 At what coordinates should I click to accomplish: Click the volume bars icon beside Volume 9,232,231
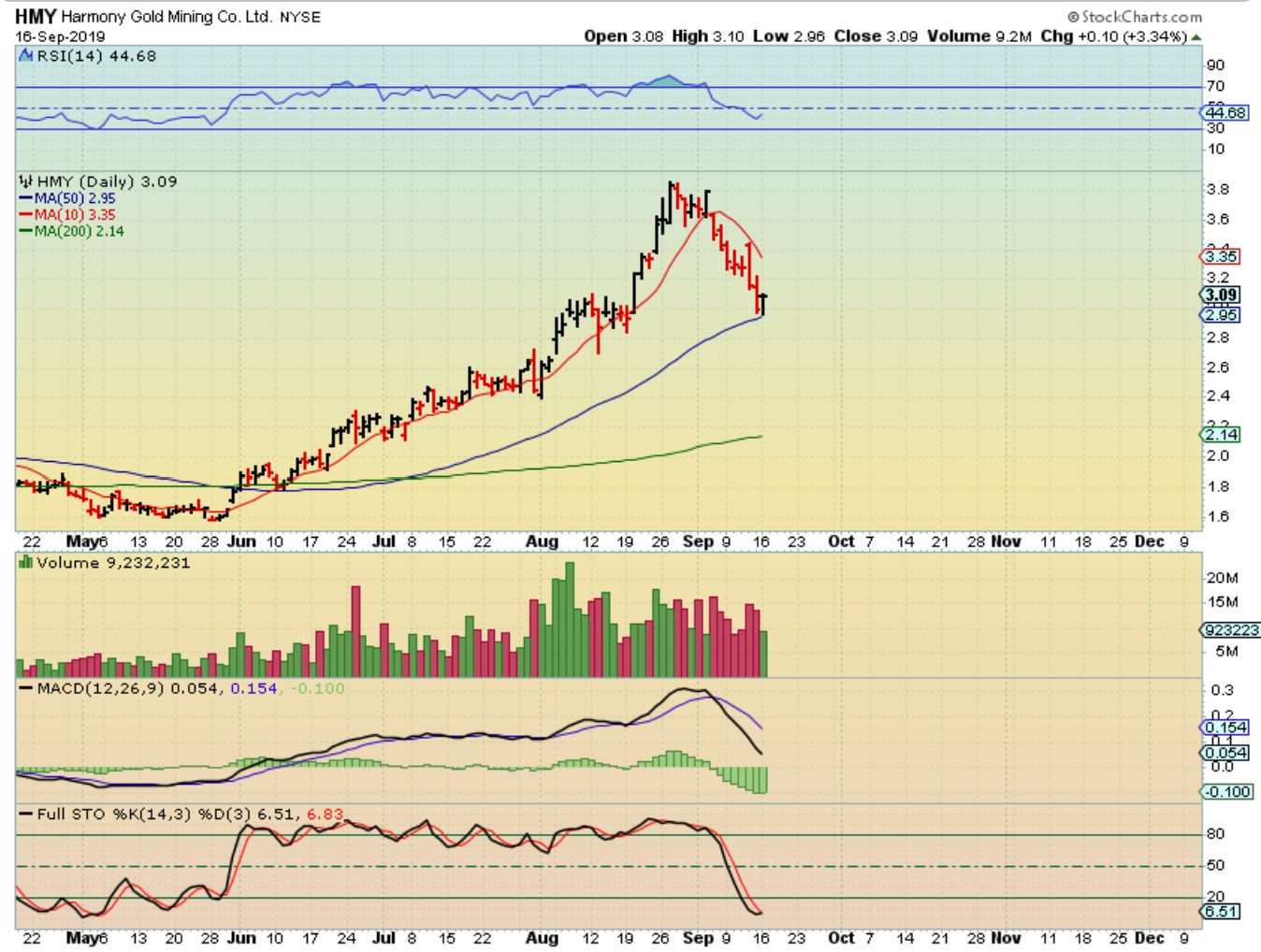pyautogui.click(x=26, y=563)
